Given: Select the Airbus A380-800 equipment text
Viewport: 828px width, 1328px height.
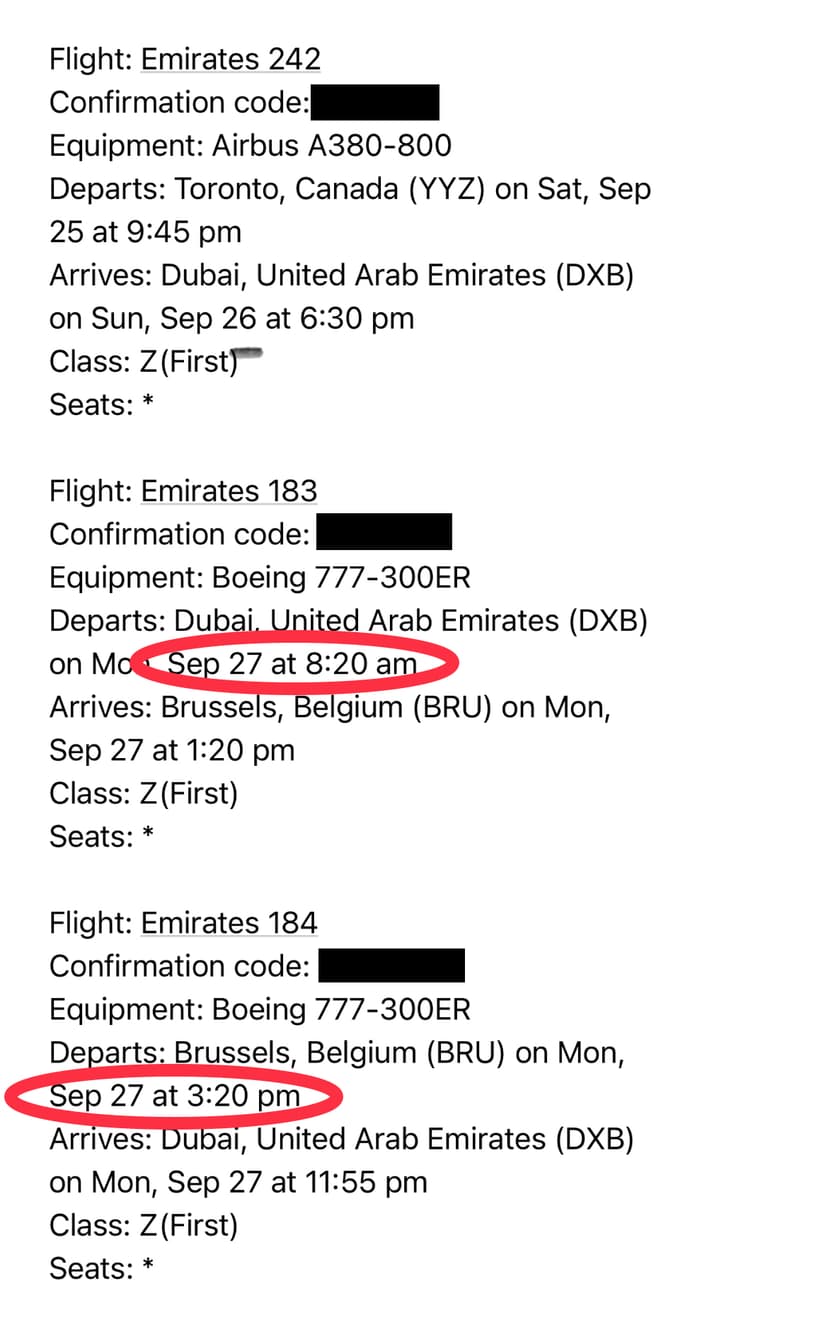Looking at the screenshot, I should (x=331, y=146).
